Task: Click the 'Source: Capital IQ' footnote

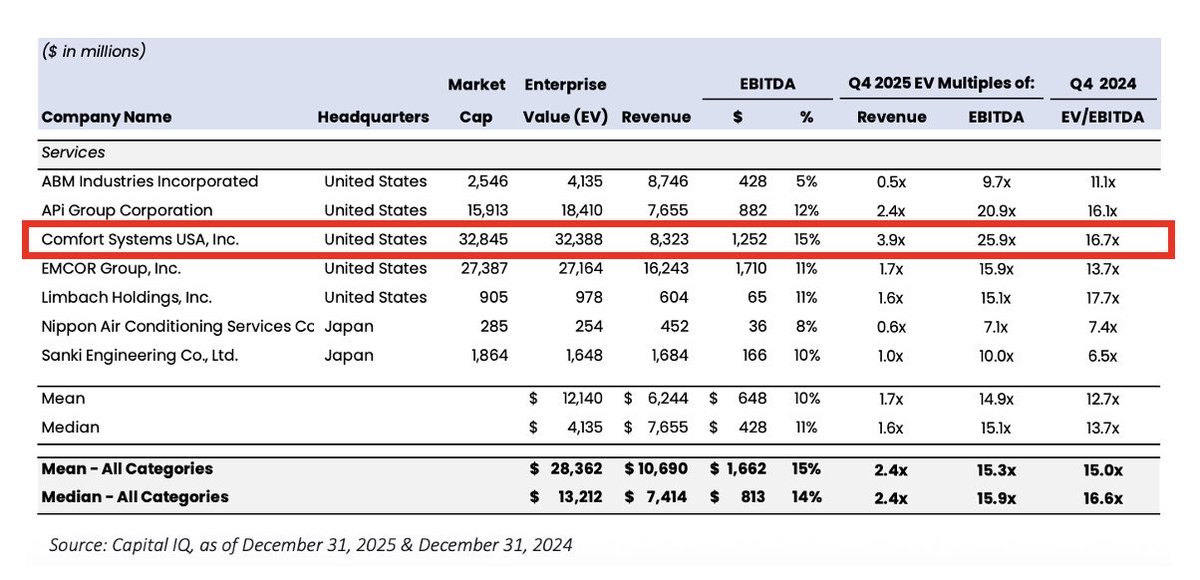Action: 311,545
